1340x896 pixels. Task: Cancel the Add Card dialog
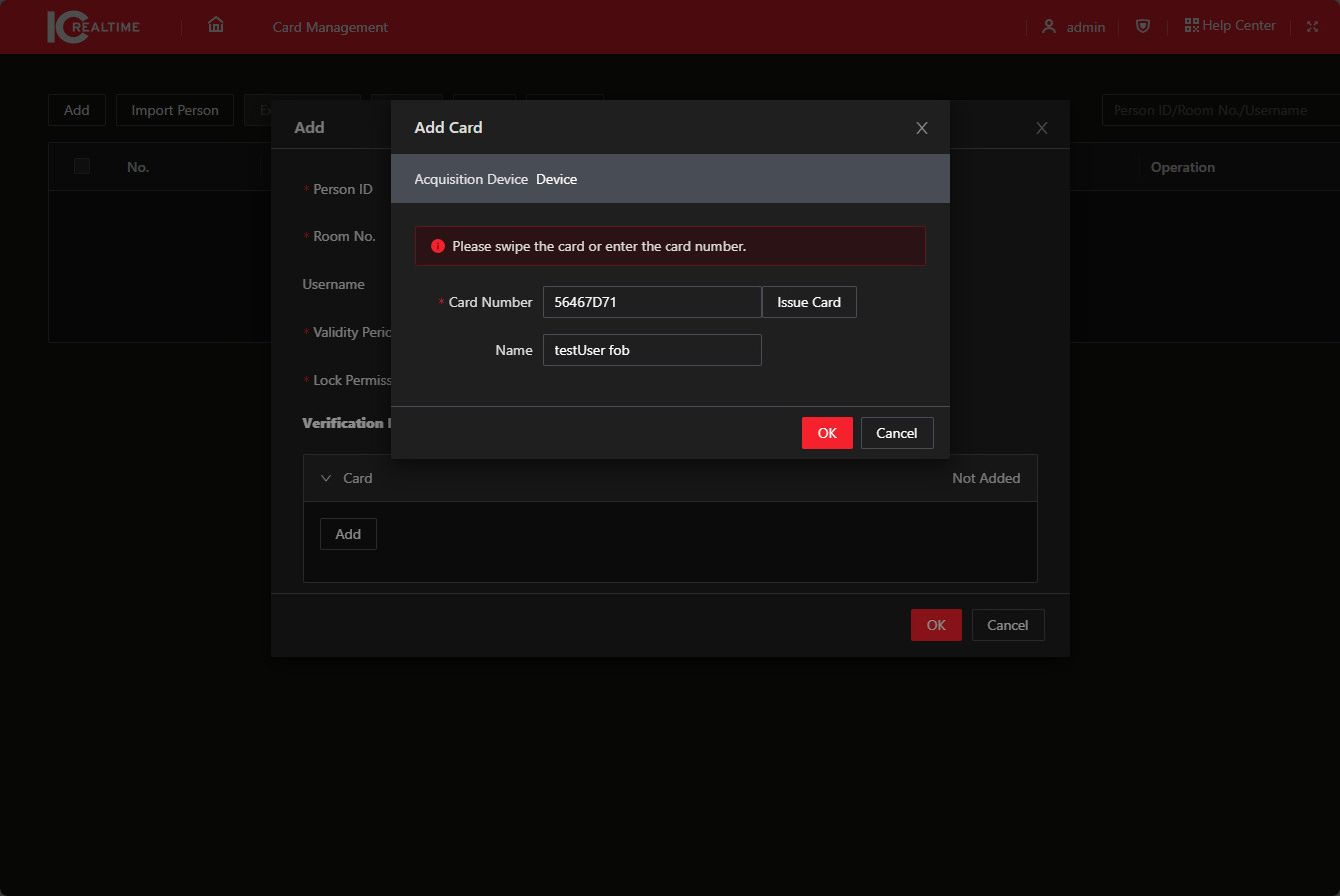897,433
